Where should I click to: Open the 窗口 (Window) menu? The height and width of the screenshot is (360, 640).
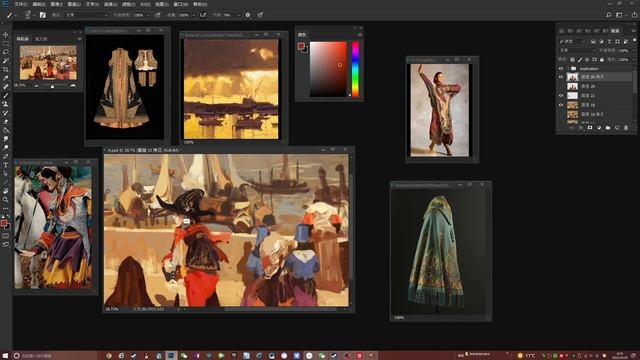point(181,4)
